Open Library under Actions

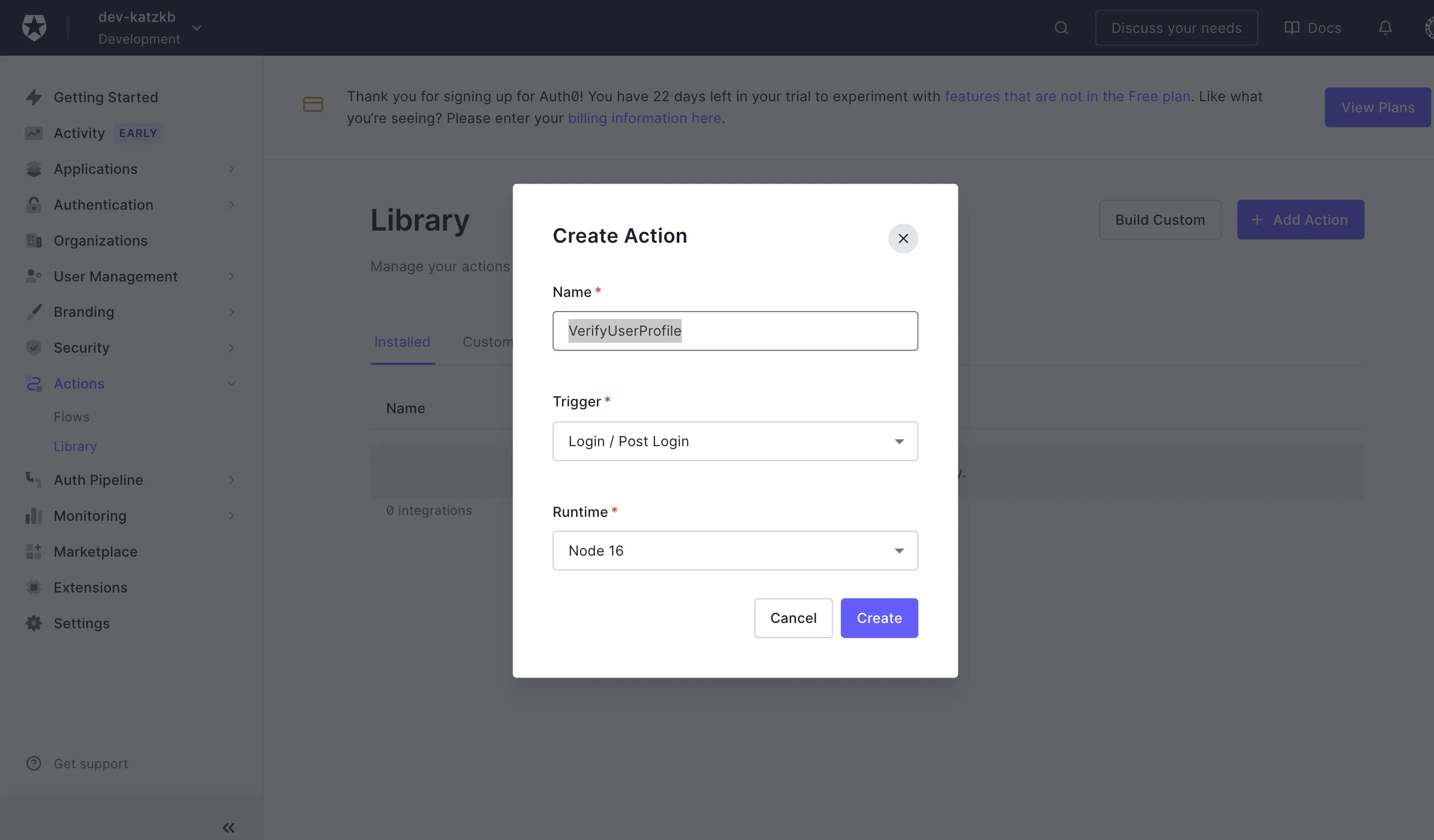point(75,447)
